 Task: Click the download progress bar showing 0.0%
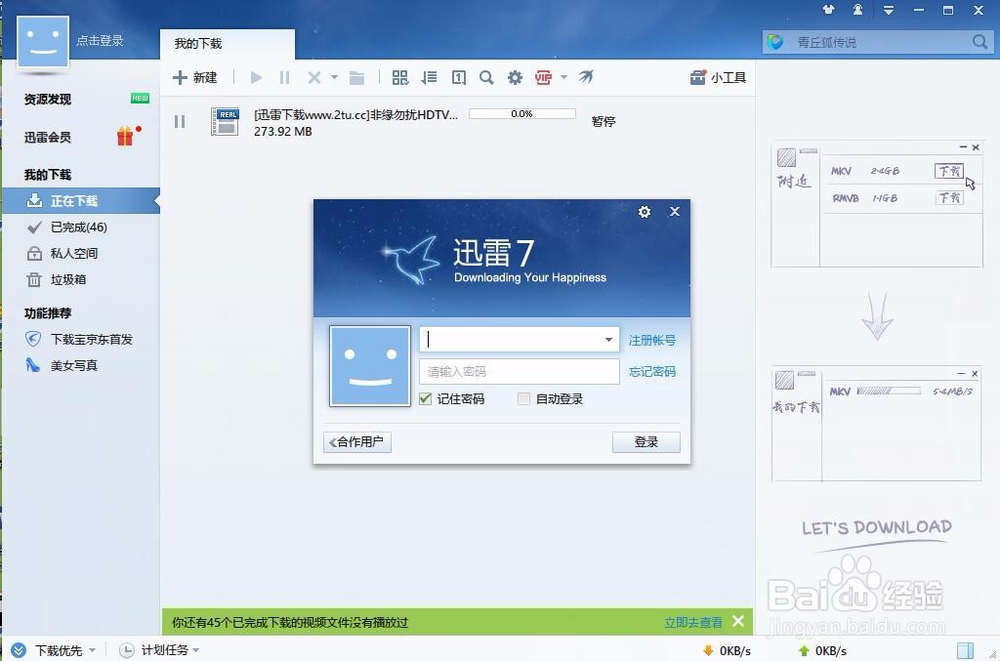coord(521,113)
